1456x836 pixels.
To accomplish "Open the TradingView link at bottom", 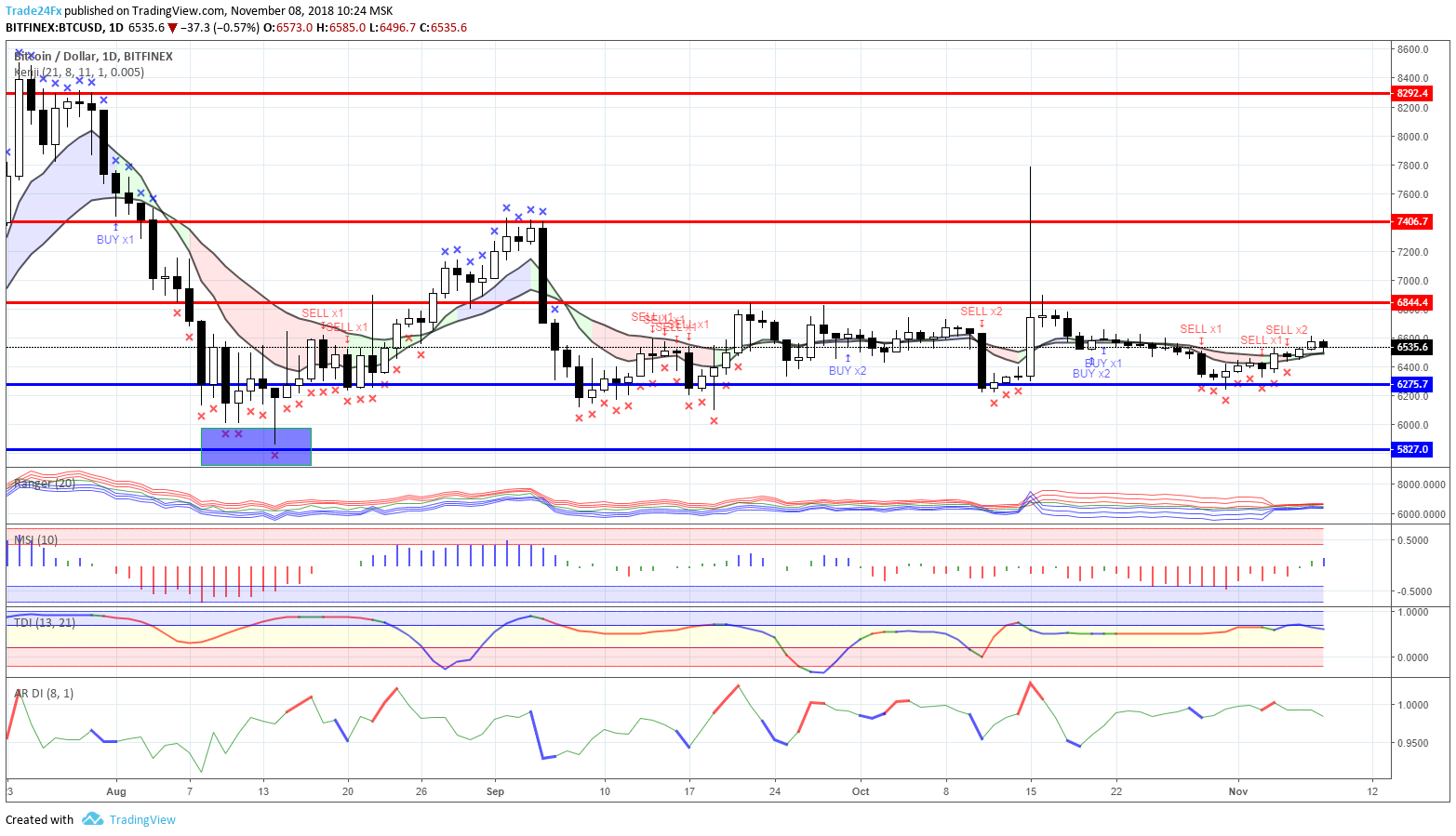I will [142, 819].
